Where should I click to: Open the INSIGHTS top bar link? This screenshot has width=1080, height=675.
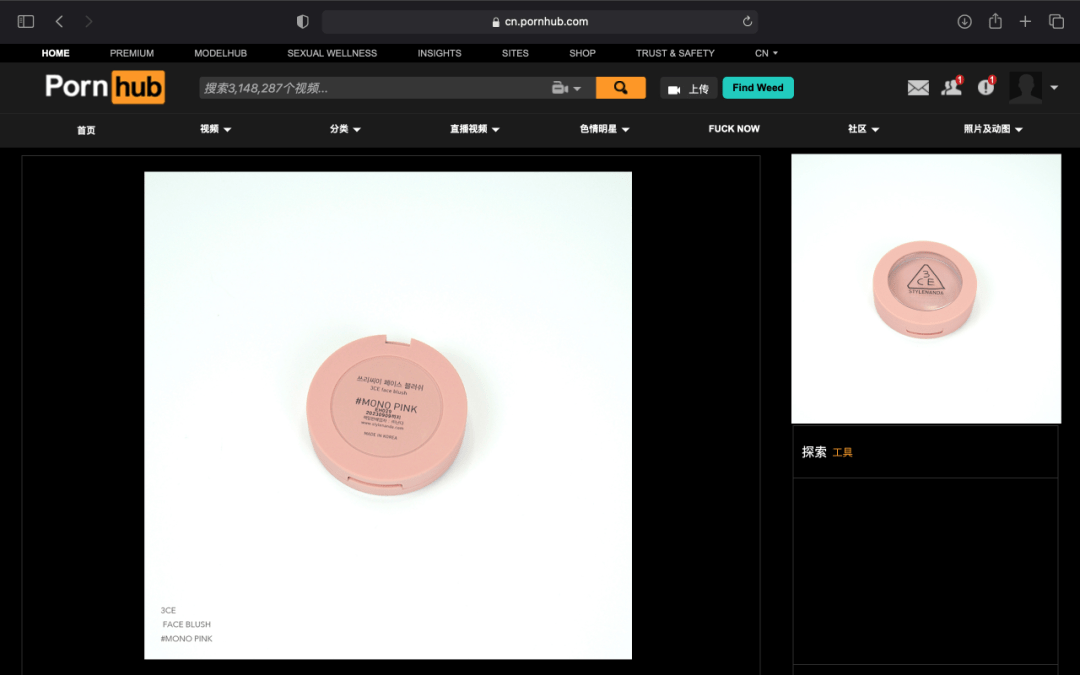point(439,53)
